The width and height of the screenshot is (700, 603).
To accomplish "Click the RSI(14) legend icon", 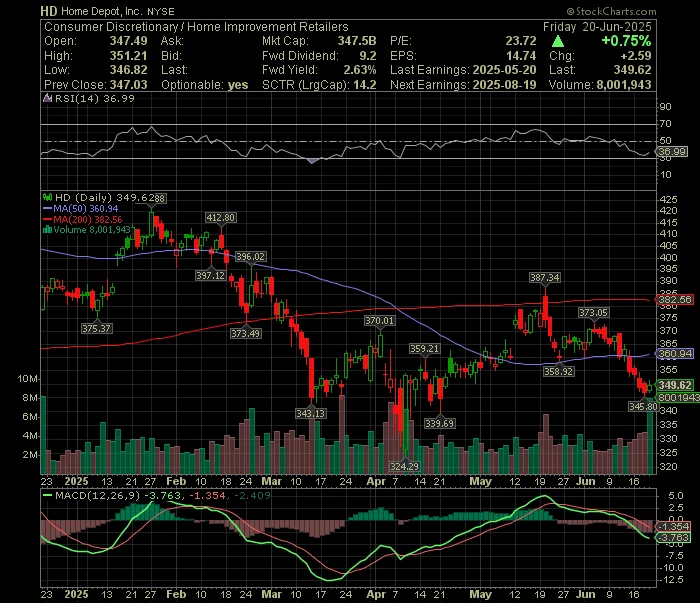I will point(47,98).
